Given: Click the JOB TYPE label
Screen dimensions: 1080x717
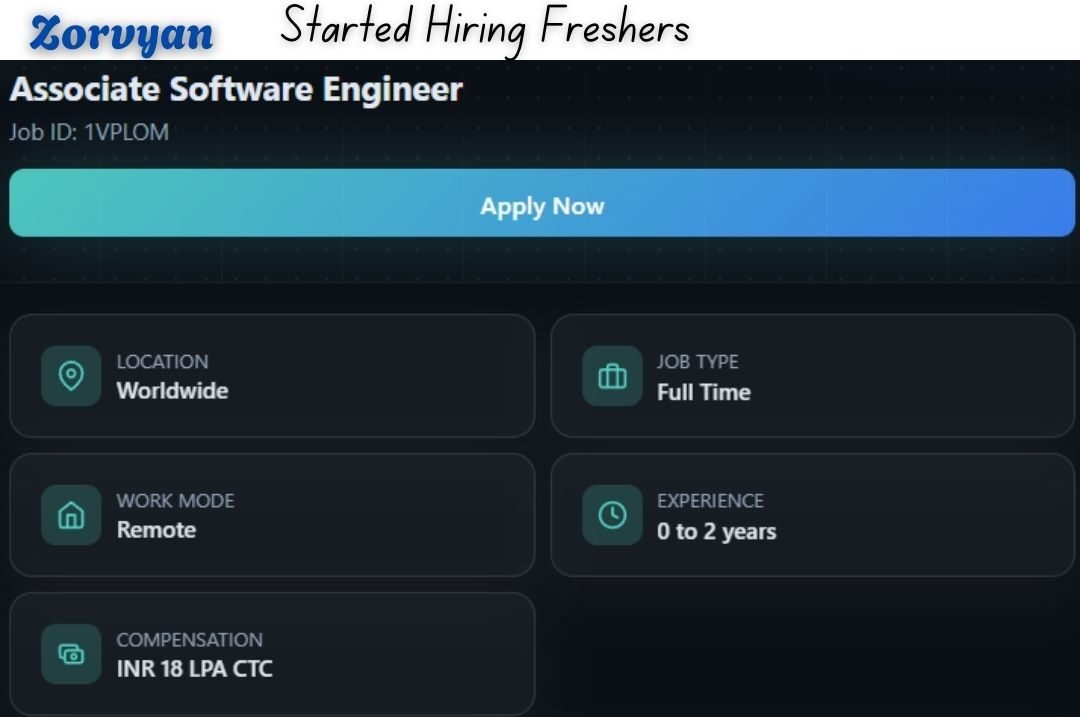Looking at the screenshot, I should click(x=697, y=362).
